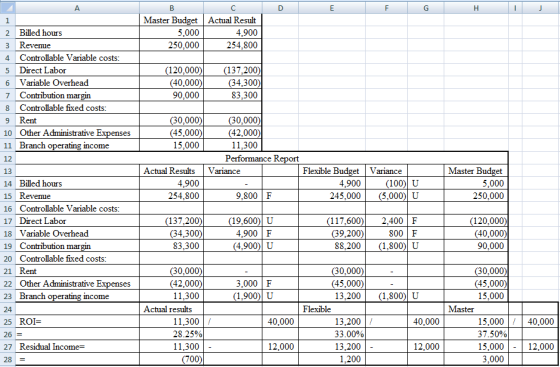Click the 28.25% ROI result
Image resolution: width=560 pixels, height=367 pixels.
pos(171,334)
